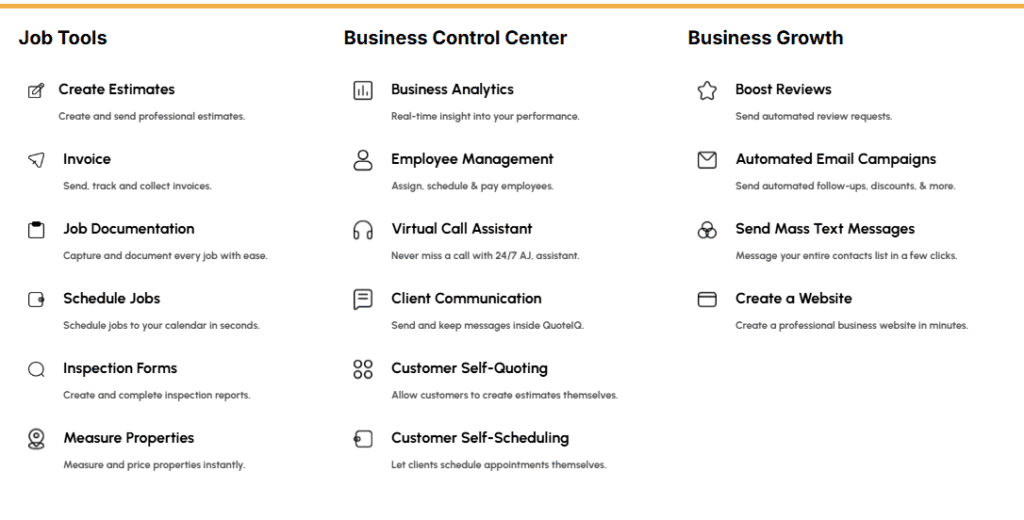Click the Business Growth column heading

click(765, 38)
